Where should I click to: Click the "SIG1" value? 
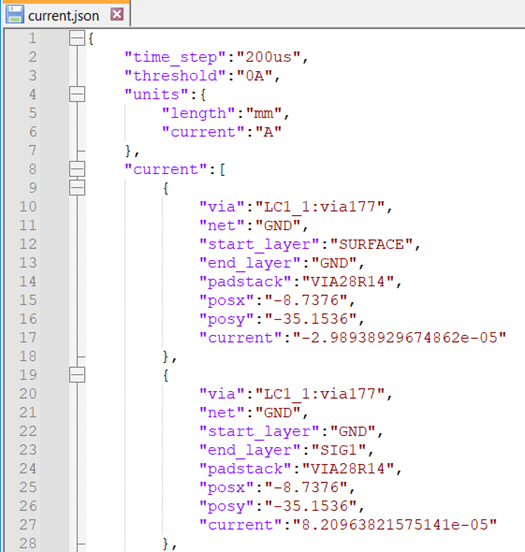pos(338,450)
